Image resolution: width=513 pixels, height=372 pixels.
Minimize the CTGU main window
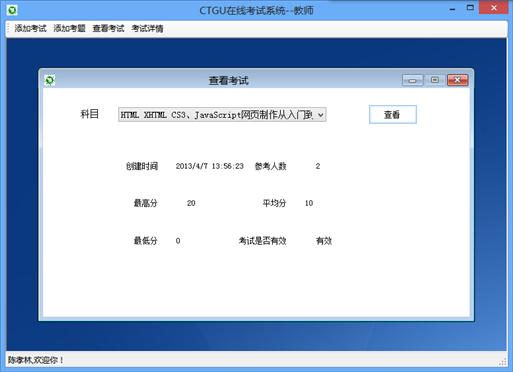452,9
